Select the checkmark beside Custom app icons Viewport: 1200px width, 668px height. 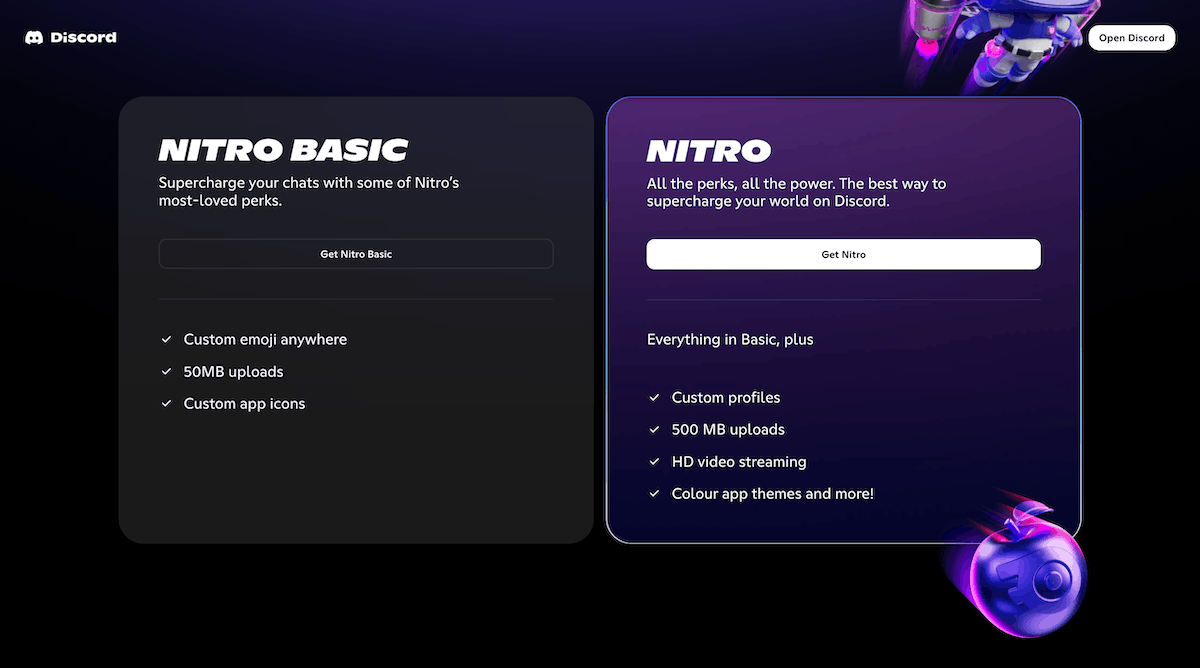[166, 404]
